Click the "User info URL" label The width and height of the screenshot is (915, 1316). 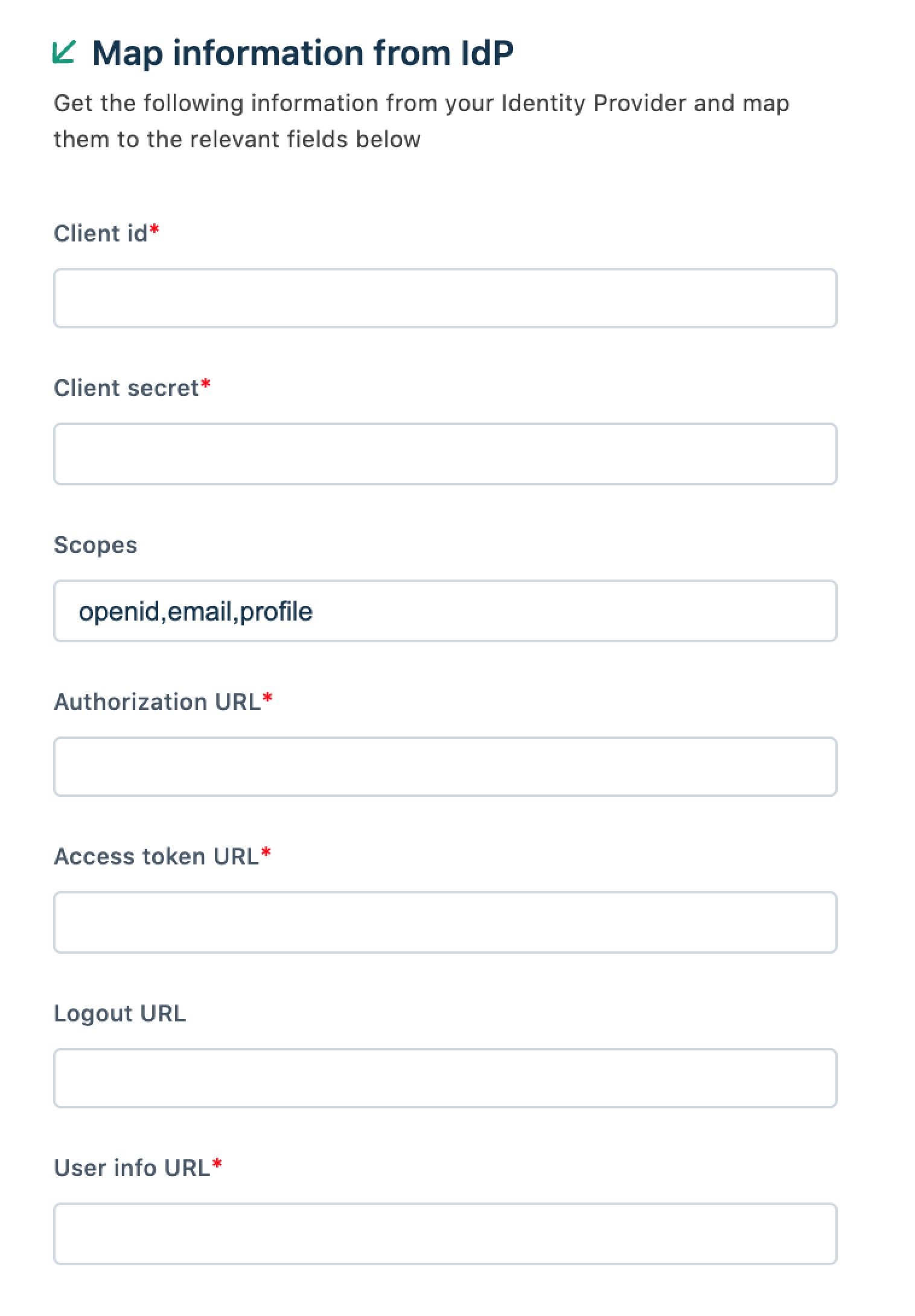[x=132, y=1168]
